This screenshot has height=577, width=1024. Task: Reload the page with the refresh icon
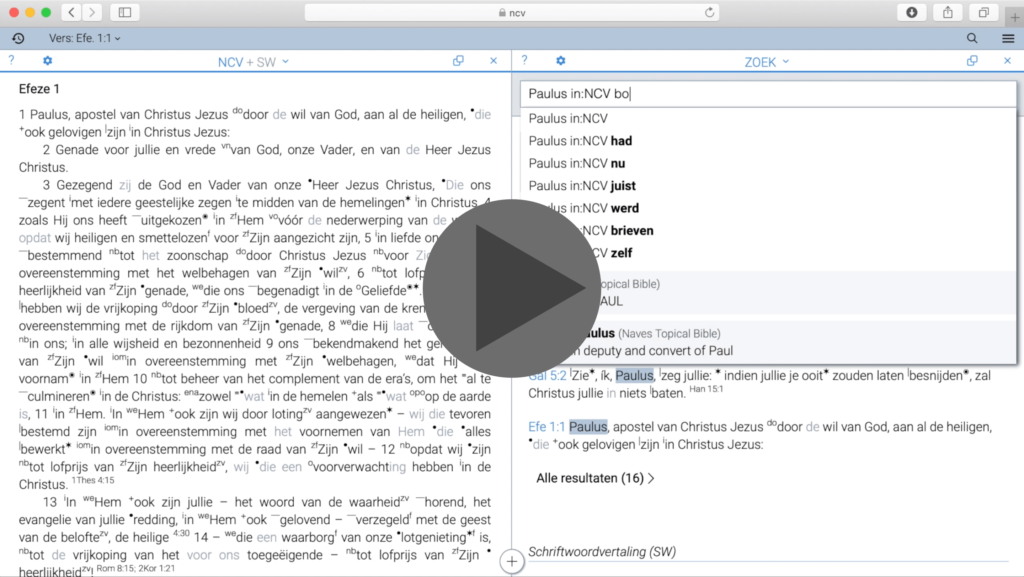click(x=709, y=12)
